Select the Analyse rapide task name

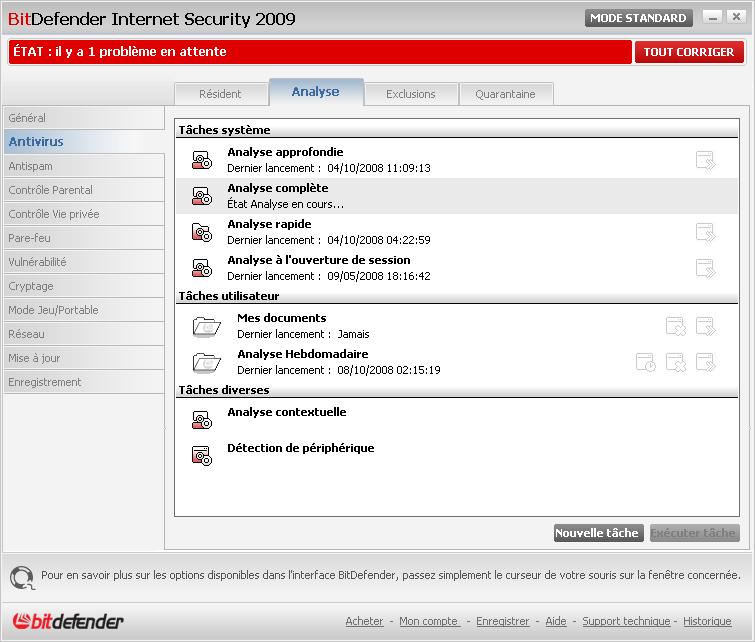coord(269,224)
